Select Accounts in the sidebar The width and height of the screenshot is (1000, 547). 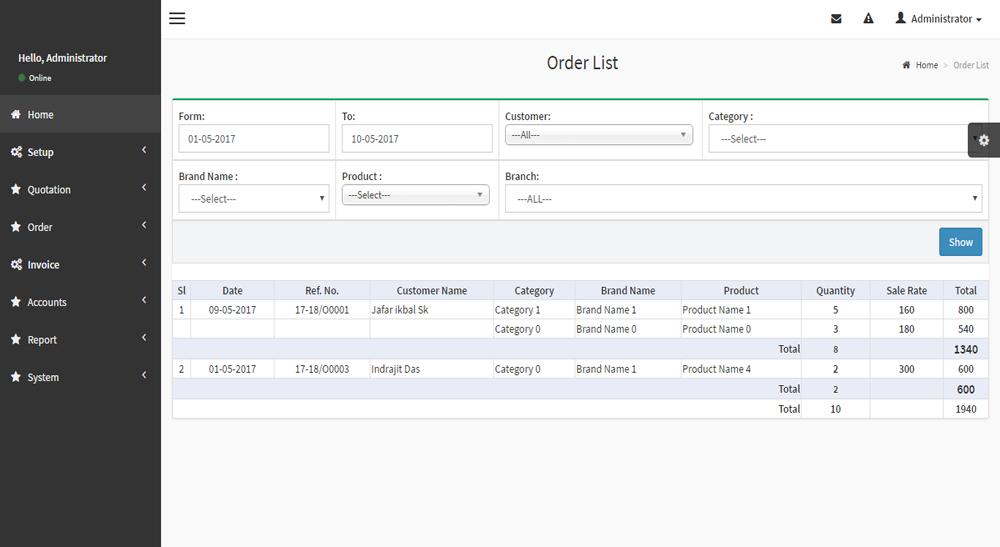click(80, 302)
